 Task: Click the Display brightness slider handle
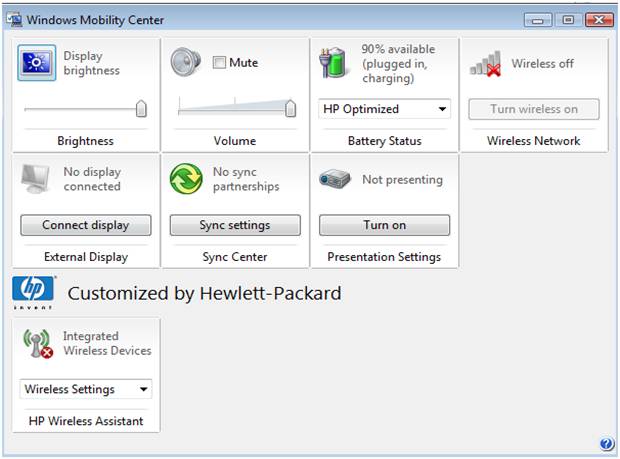point(141,109)
